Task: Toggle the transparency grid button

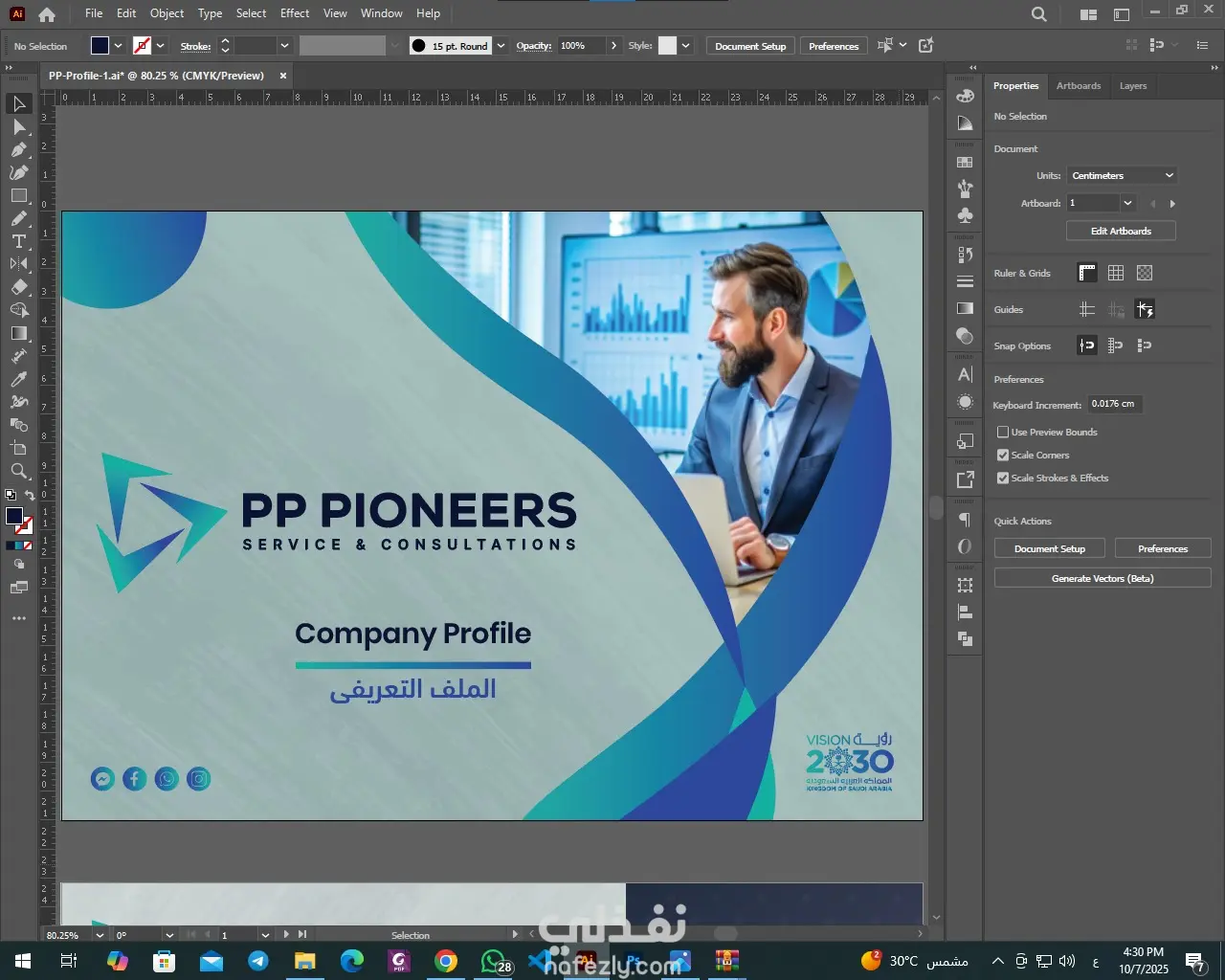Action: tap(1145, 274)
